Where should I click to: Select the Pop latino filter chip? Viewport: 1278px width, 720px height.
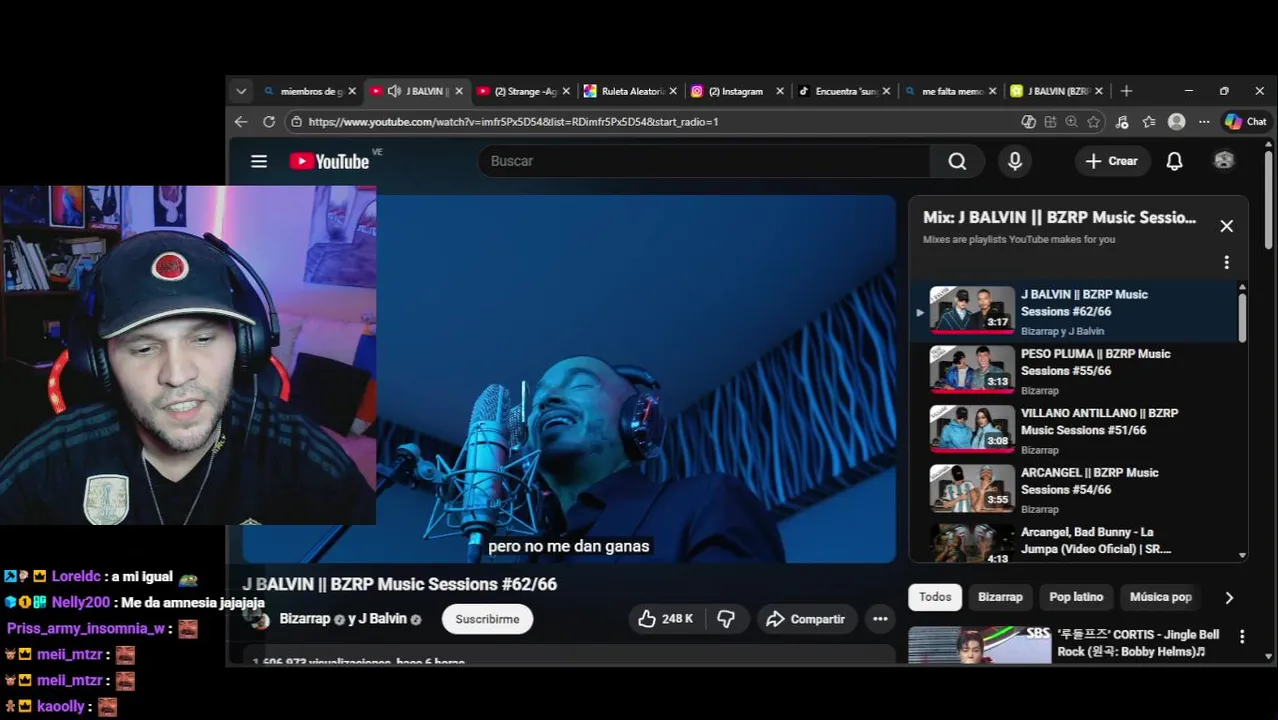(x=1076, y=597)
